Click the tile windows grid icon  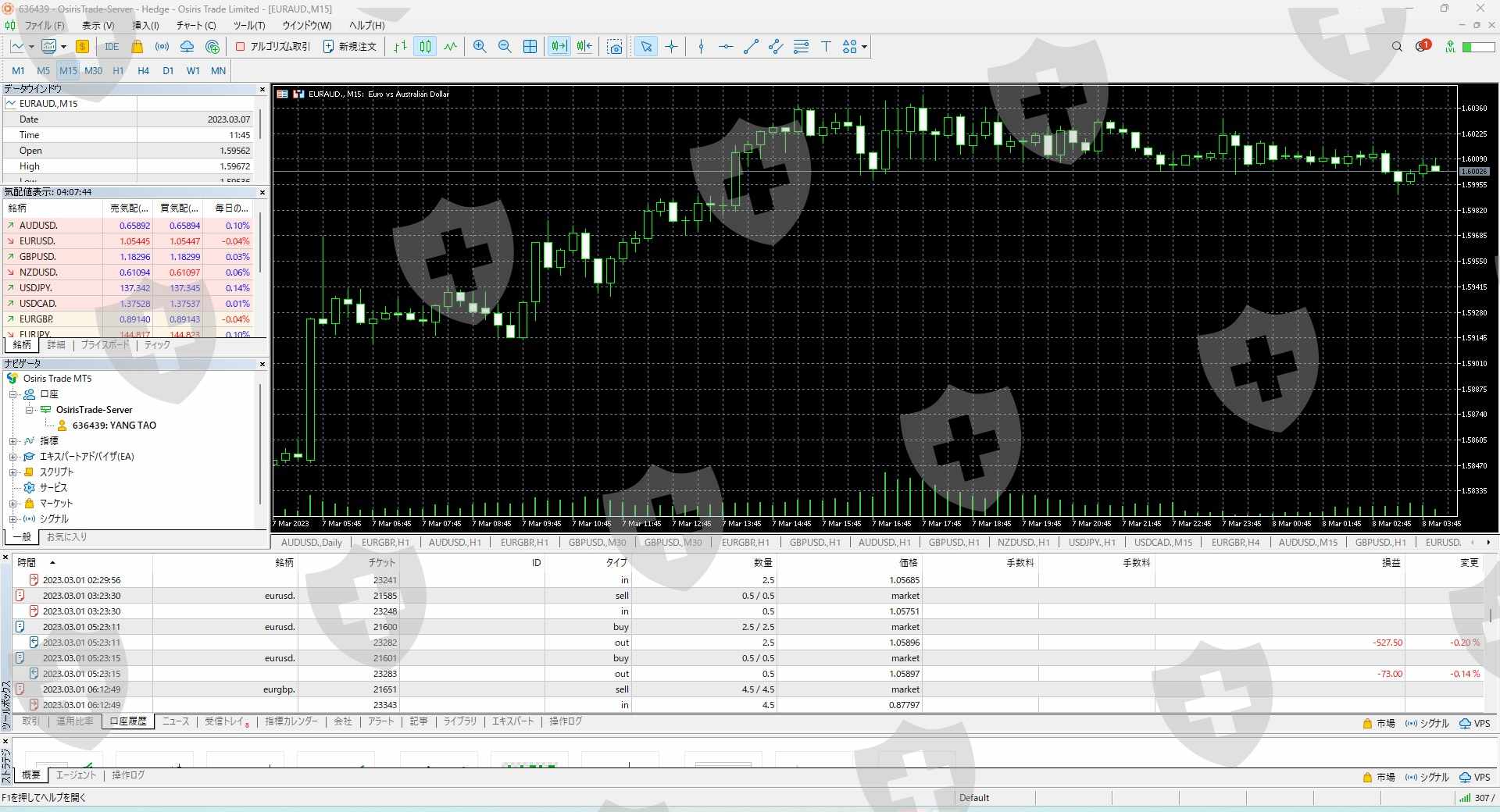tap(530, 47)
